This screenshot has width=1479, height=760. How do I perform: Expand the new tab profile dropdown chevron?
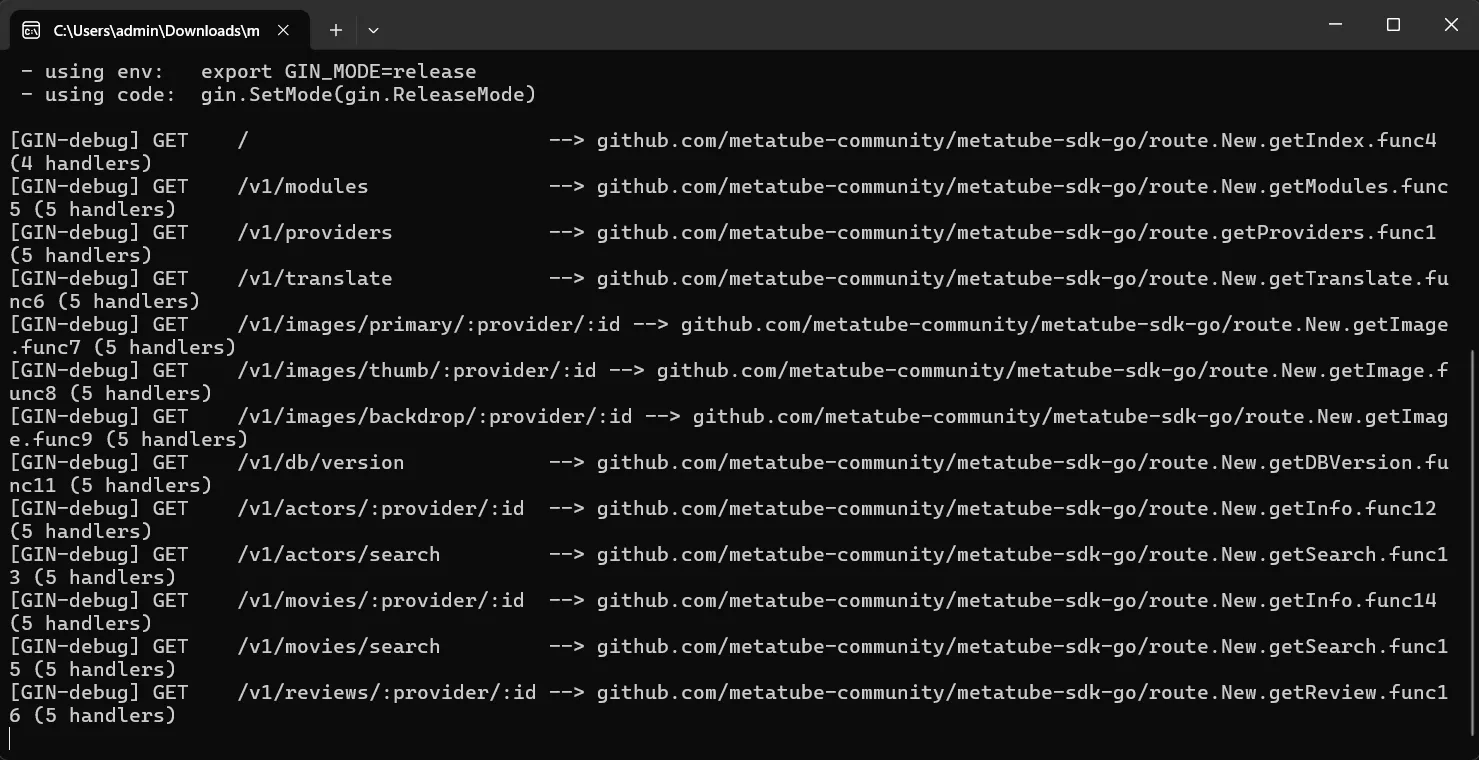point(373,30)
